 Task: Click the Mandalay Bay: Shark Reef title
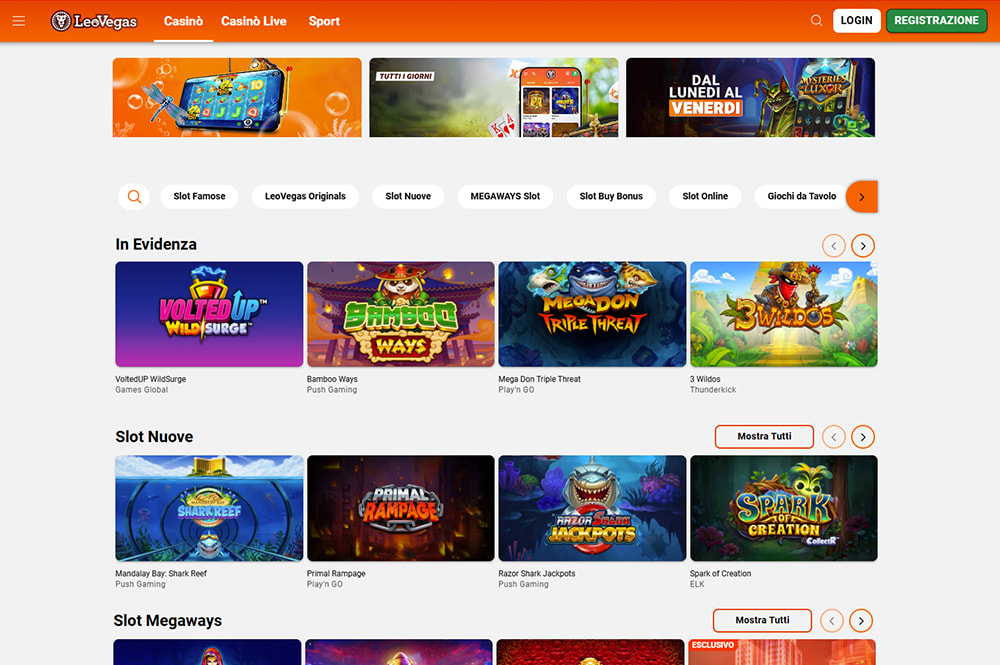(161, 573)
